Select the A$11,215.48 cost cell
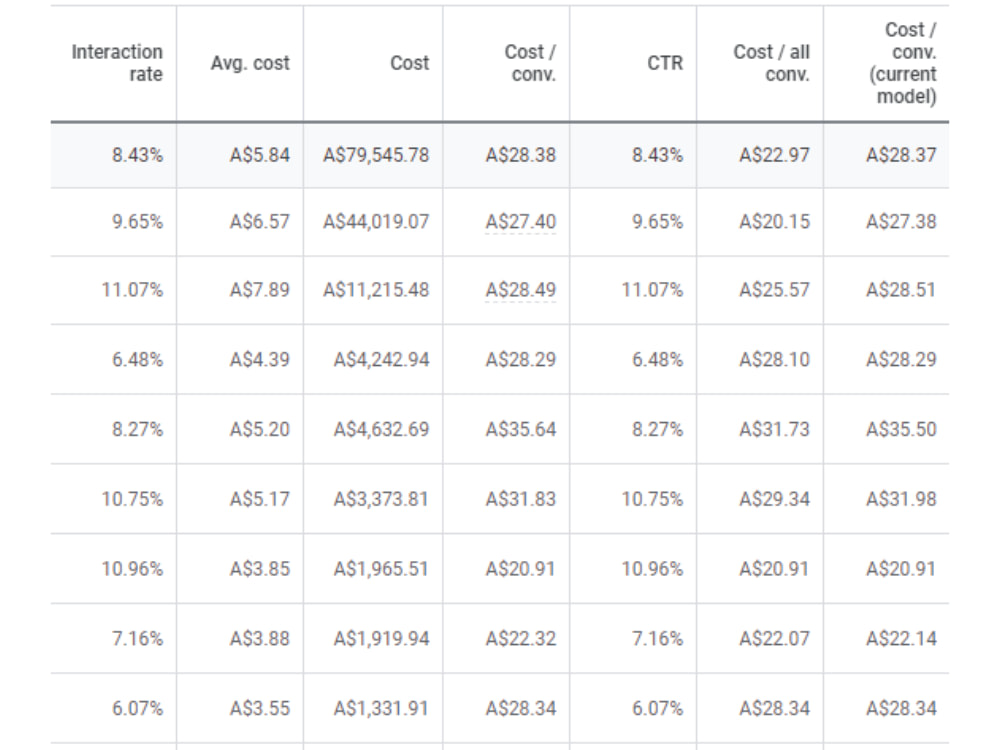Image resolution: width=1000 pixels, height=750 pixels. 376,290
